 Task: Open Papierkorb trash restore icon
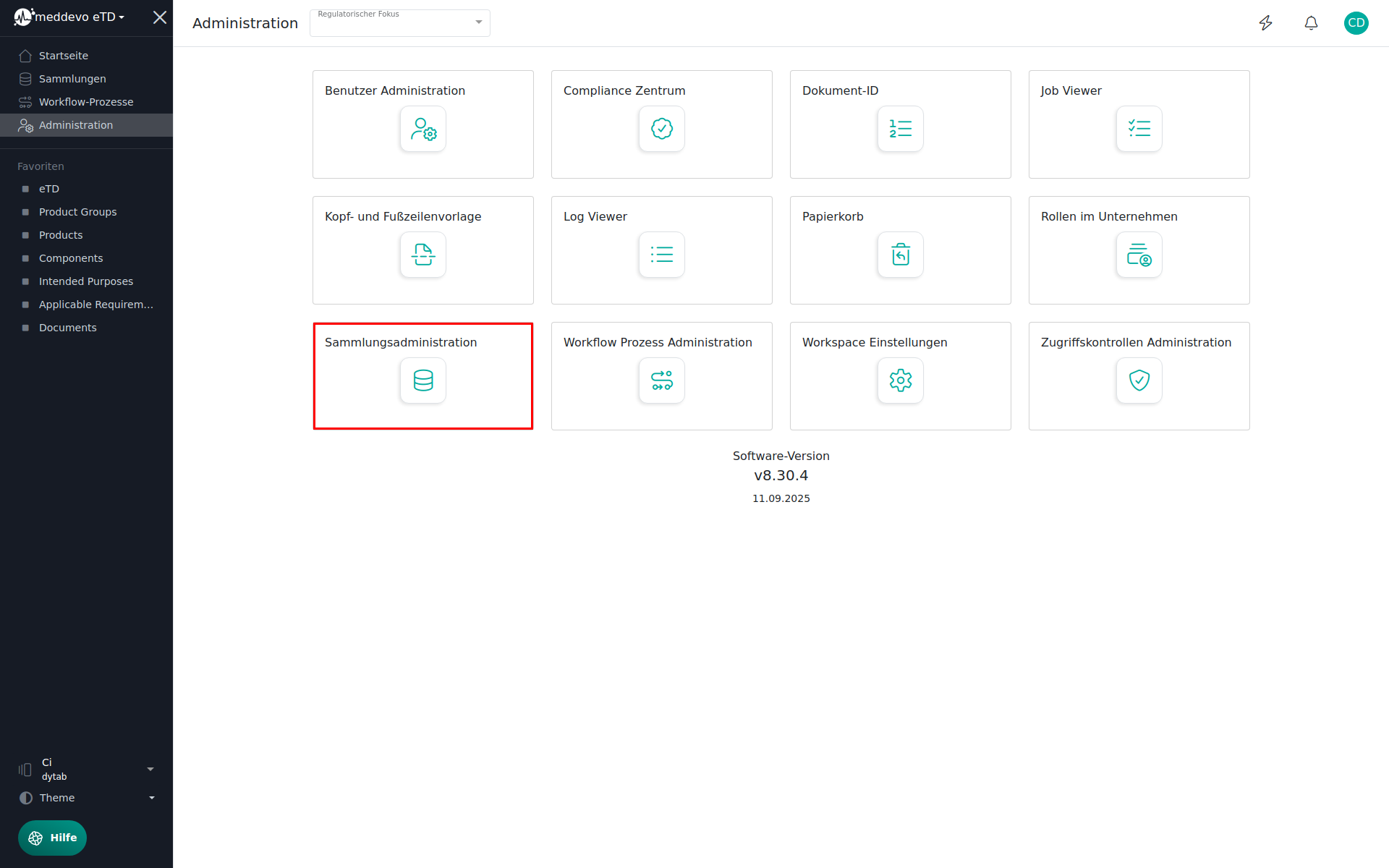coord(901,255)
